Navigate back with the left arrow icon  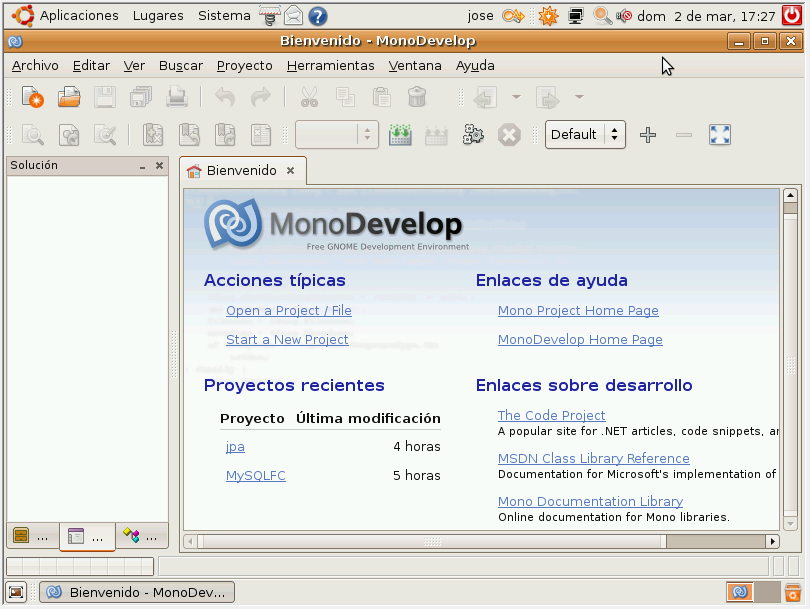485,97
